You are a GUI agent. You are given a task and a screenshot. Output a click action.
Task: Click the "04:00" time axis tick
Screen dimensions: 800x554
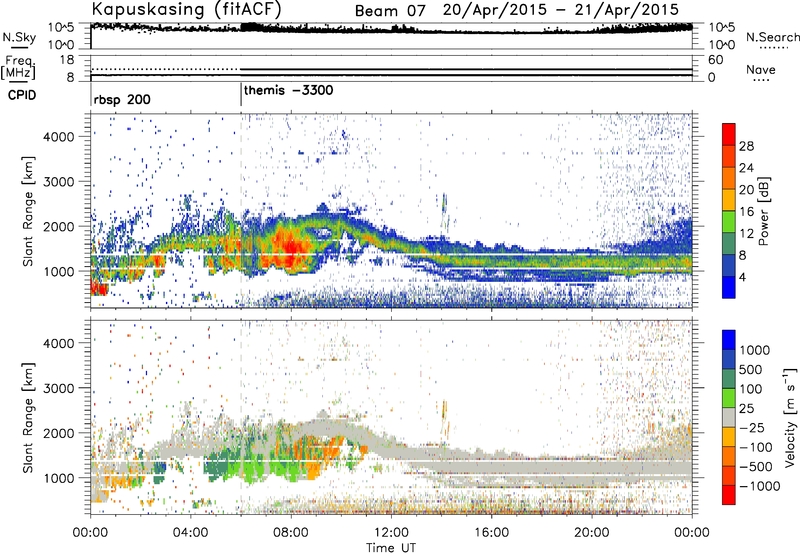pyautogui.click(x=190, y=533)
